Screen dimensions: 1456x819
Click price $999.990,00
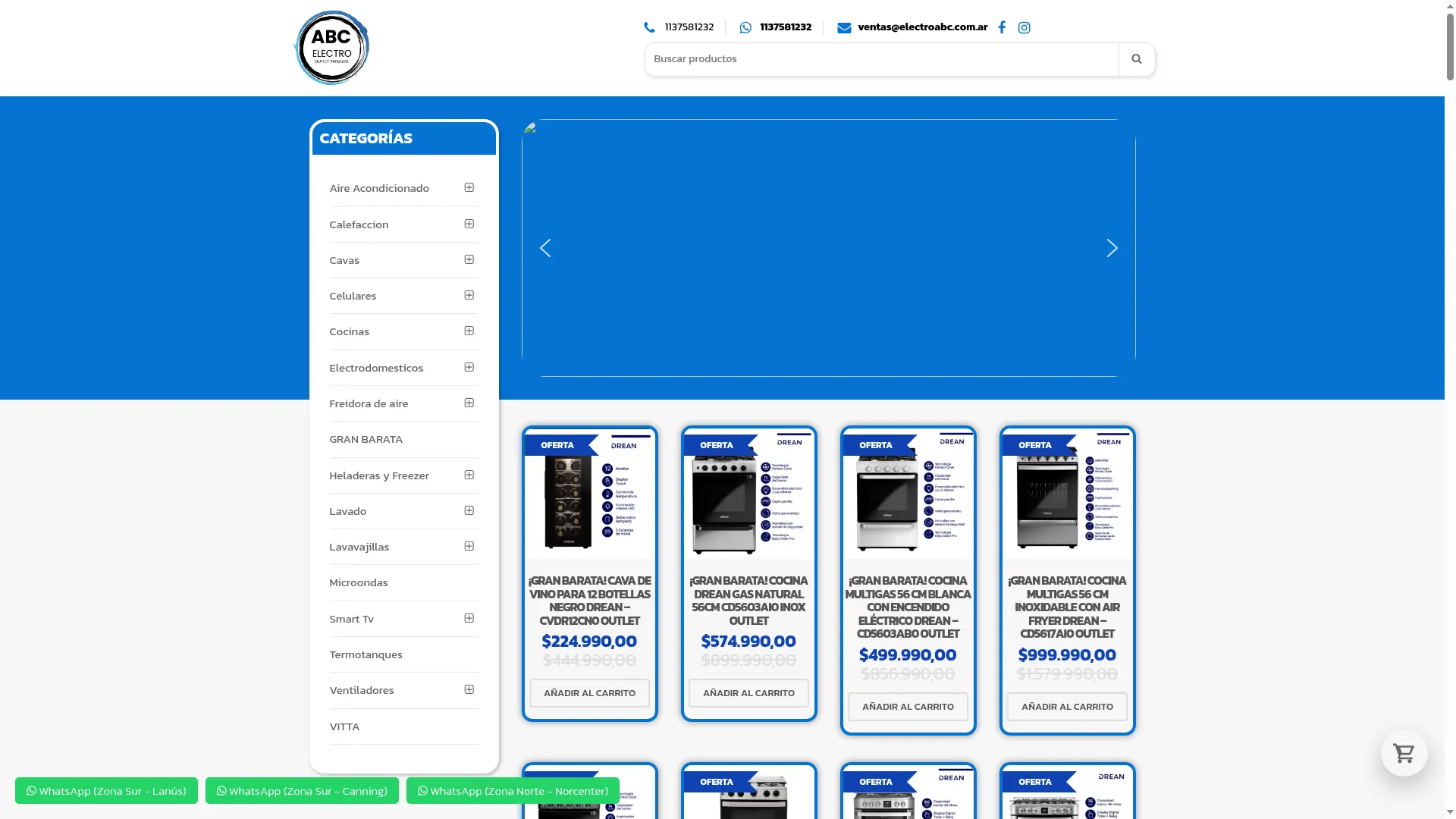click(x=1067, y=655)
